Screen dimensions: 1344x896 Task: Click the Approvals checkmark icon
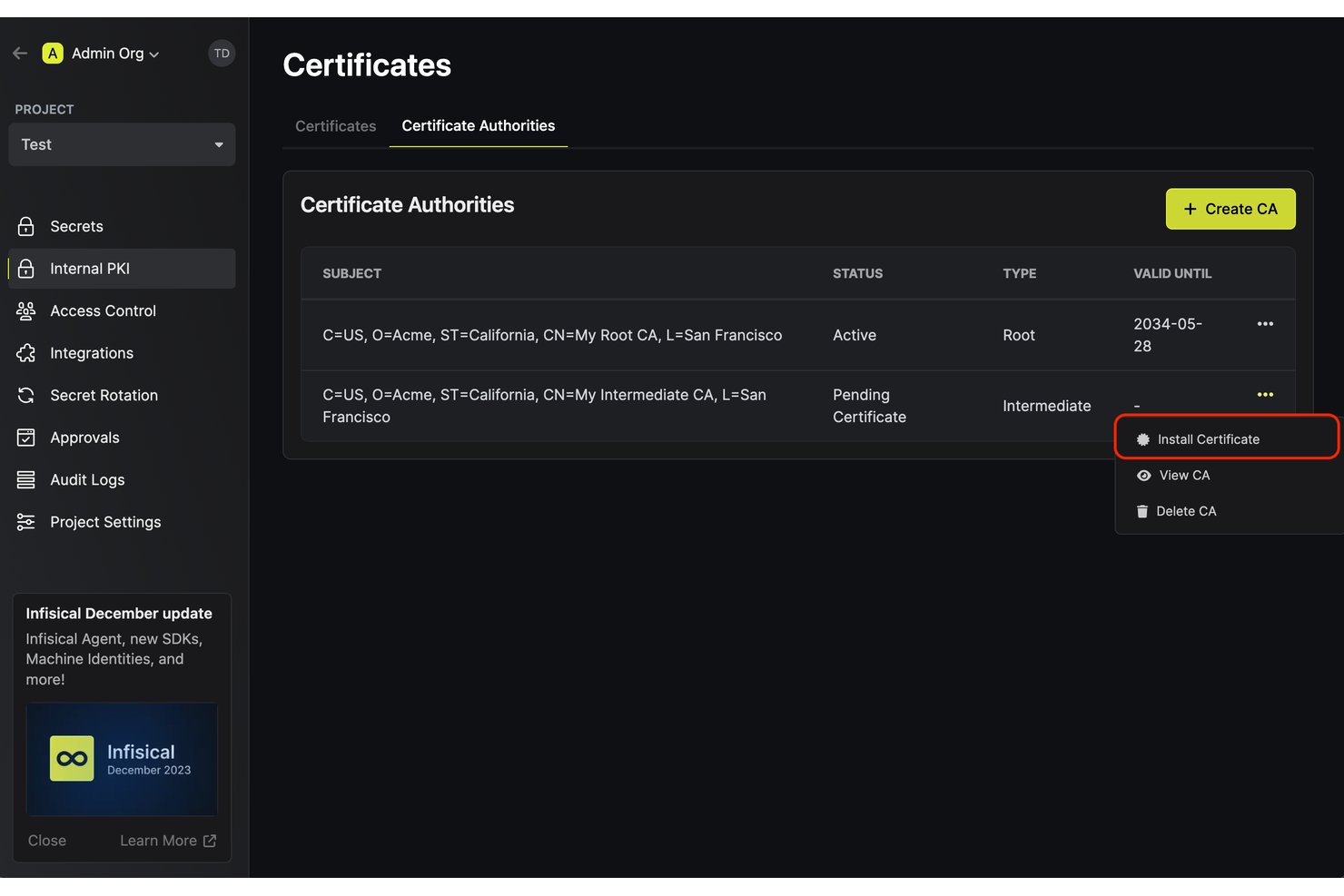[x=26, y=438]
